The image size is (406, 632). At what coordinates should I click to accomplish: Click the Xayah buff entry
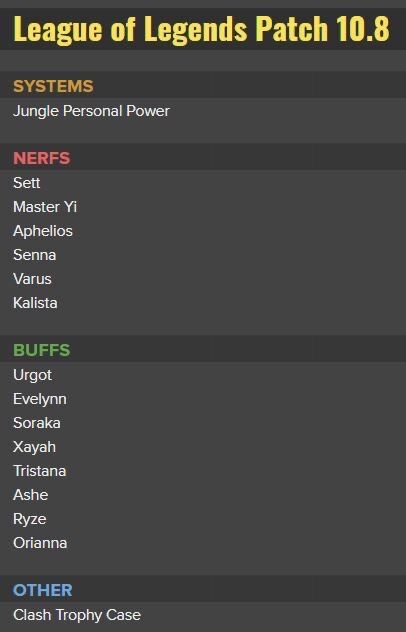click(34, 447)
